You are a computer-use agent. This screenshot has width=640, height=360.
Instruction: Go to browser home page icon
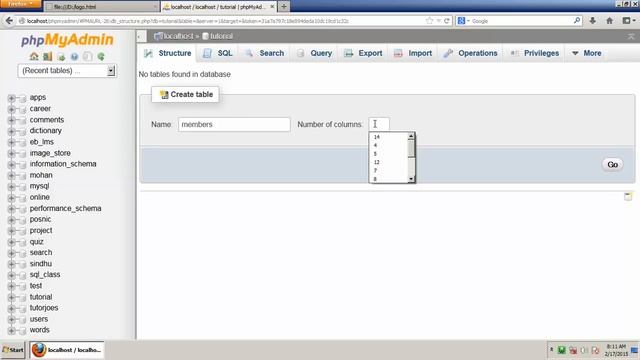[609, 20]
